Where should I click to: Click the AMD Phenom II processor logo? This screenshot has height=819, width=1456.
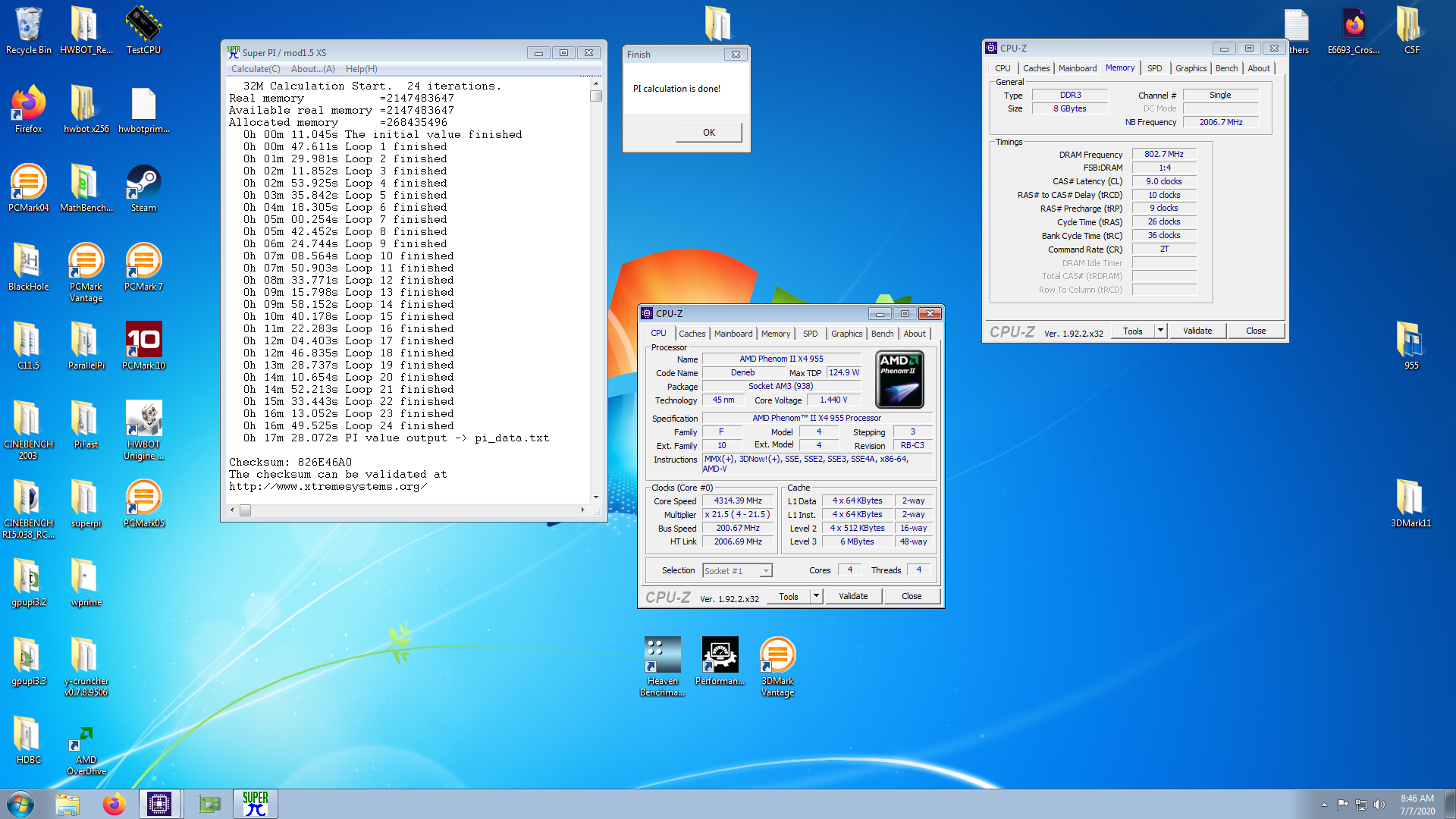click(899, 379)
